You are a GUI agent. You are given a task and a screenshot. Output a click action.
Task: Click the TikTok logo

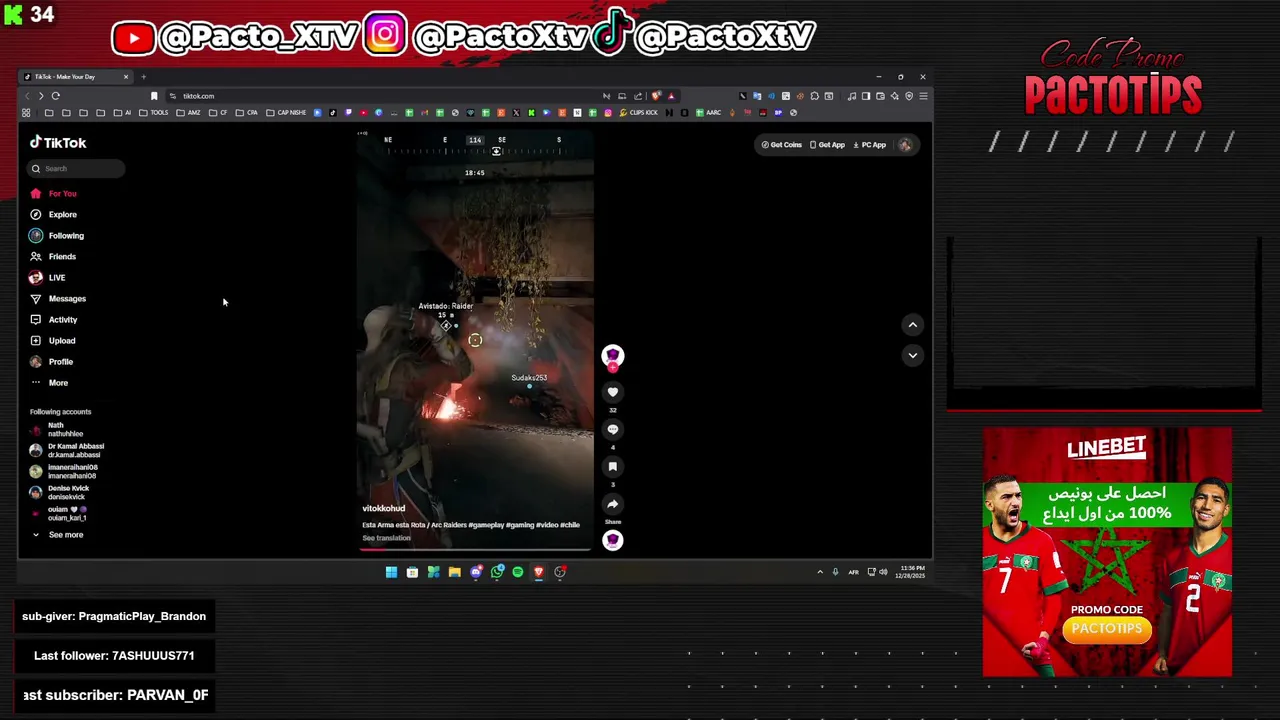(58, 142)
